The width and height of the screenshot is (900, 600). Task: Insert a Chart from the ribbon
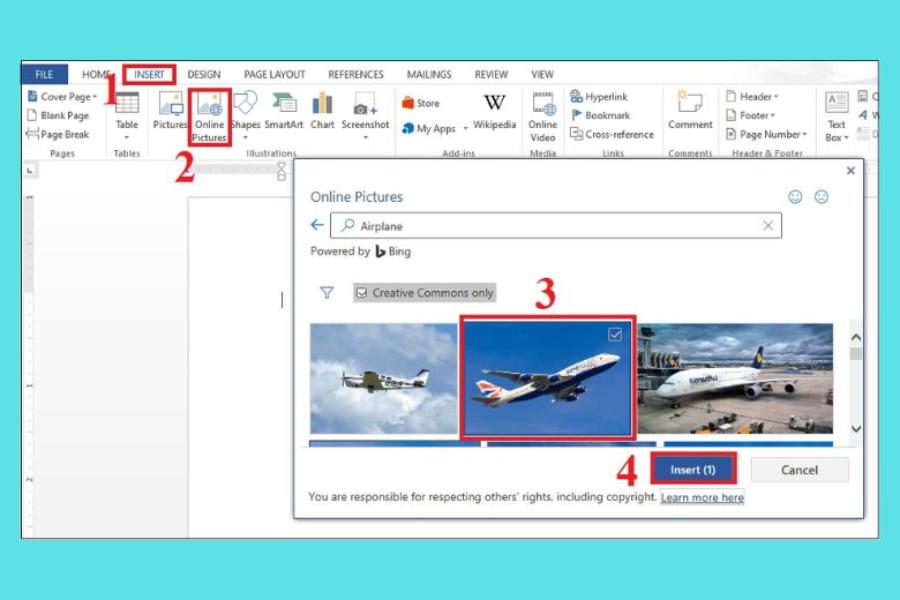pyautogui.click(x=322, y=112)
